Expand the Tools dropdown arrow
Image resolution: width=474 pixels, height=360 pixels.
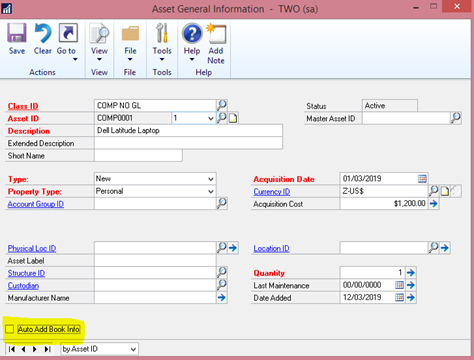[162, 59]
